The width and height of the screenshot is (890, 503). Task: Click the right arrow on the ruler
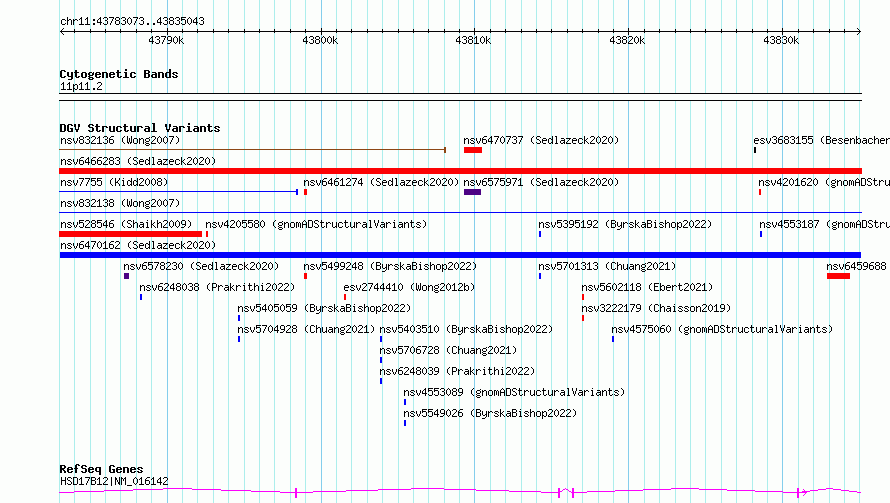point(859,31)
